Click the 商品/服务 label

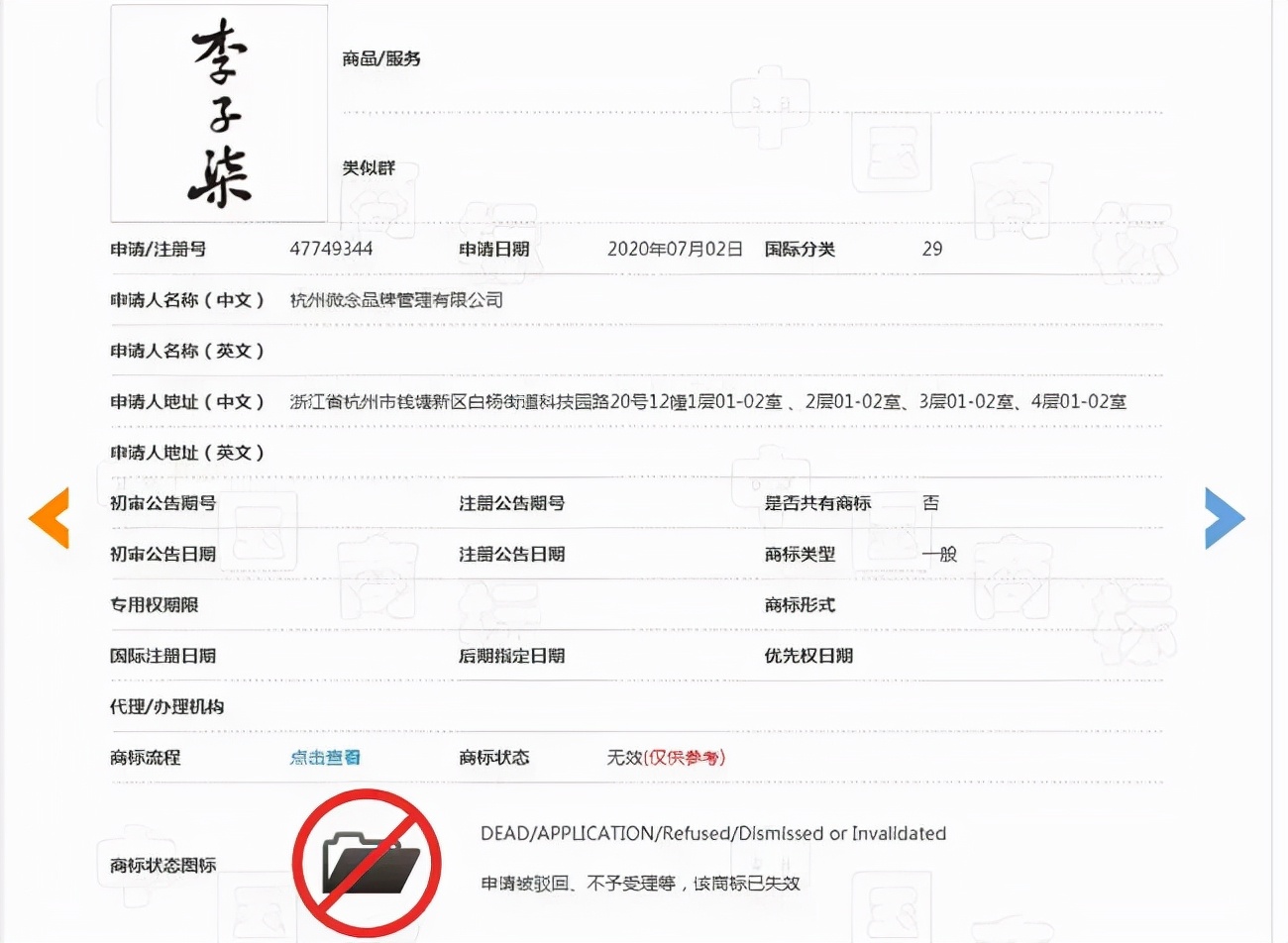pos(381,58)
